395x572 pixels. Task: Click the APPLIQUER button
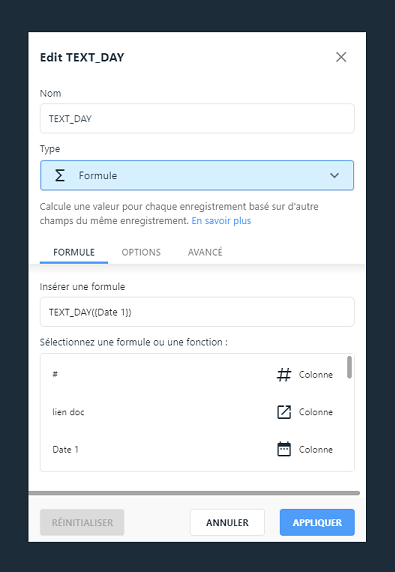[317, 522]
